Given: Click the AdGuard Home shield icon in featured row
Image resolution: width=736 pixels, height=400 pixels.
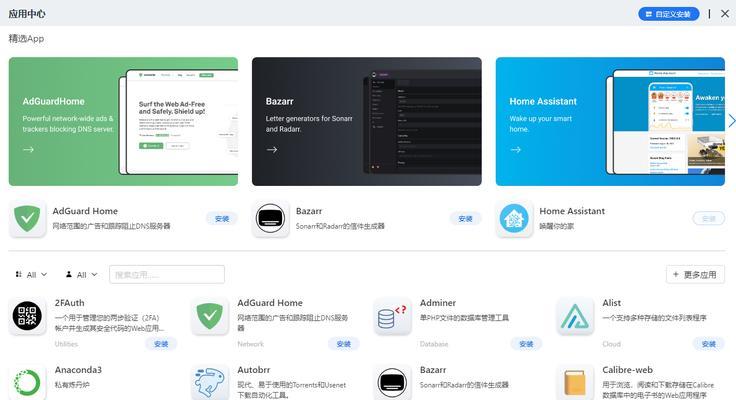Looking at the screenshot, I should pos(27,218).
